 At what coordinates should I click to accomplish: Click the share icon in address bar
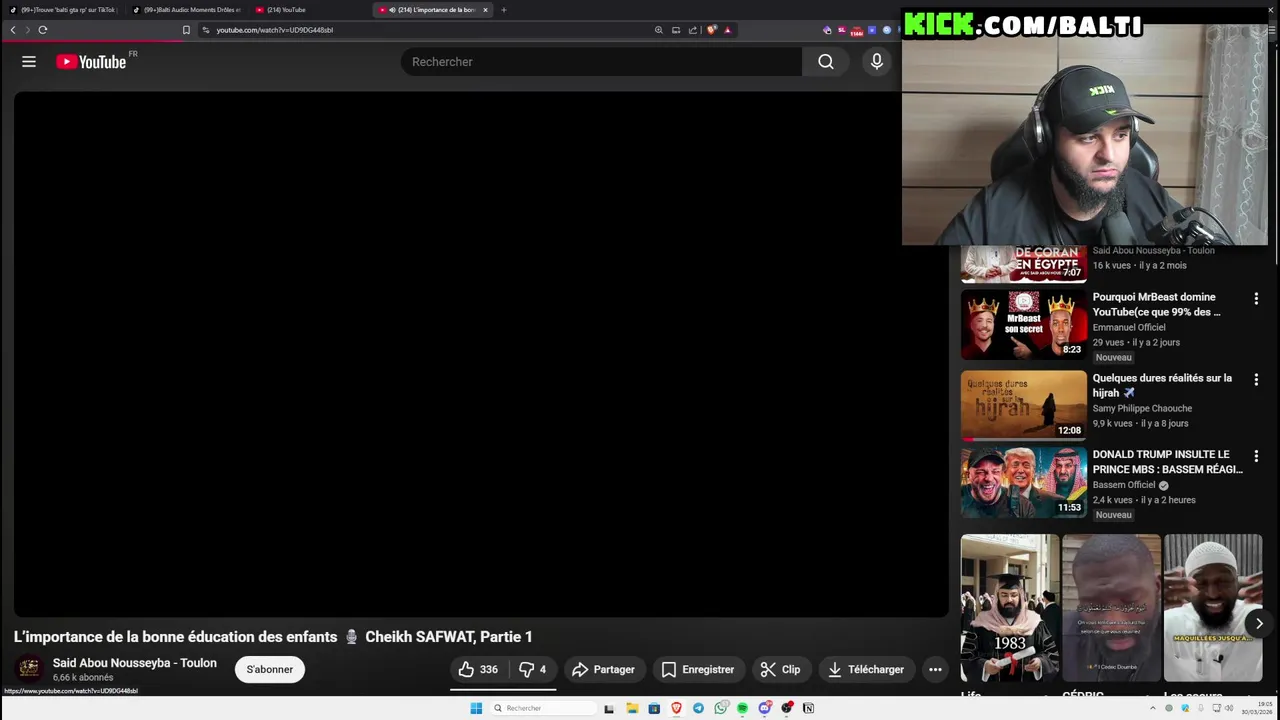coord(693,30)
